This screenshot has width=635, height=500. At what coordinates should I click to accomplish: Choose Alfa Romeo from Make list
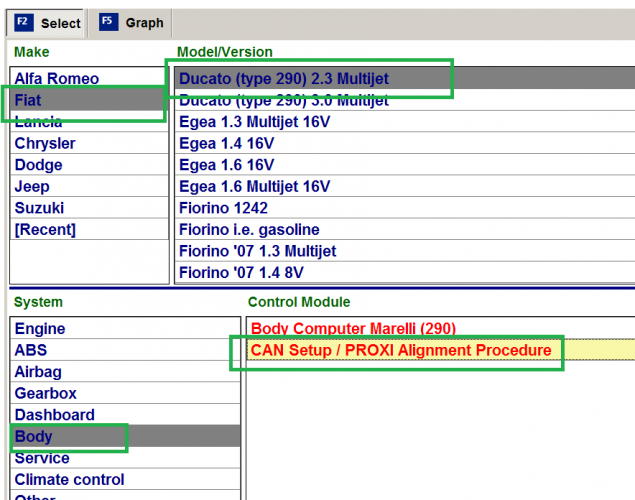pyautogui.click(x=56, y=78)
